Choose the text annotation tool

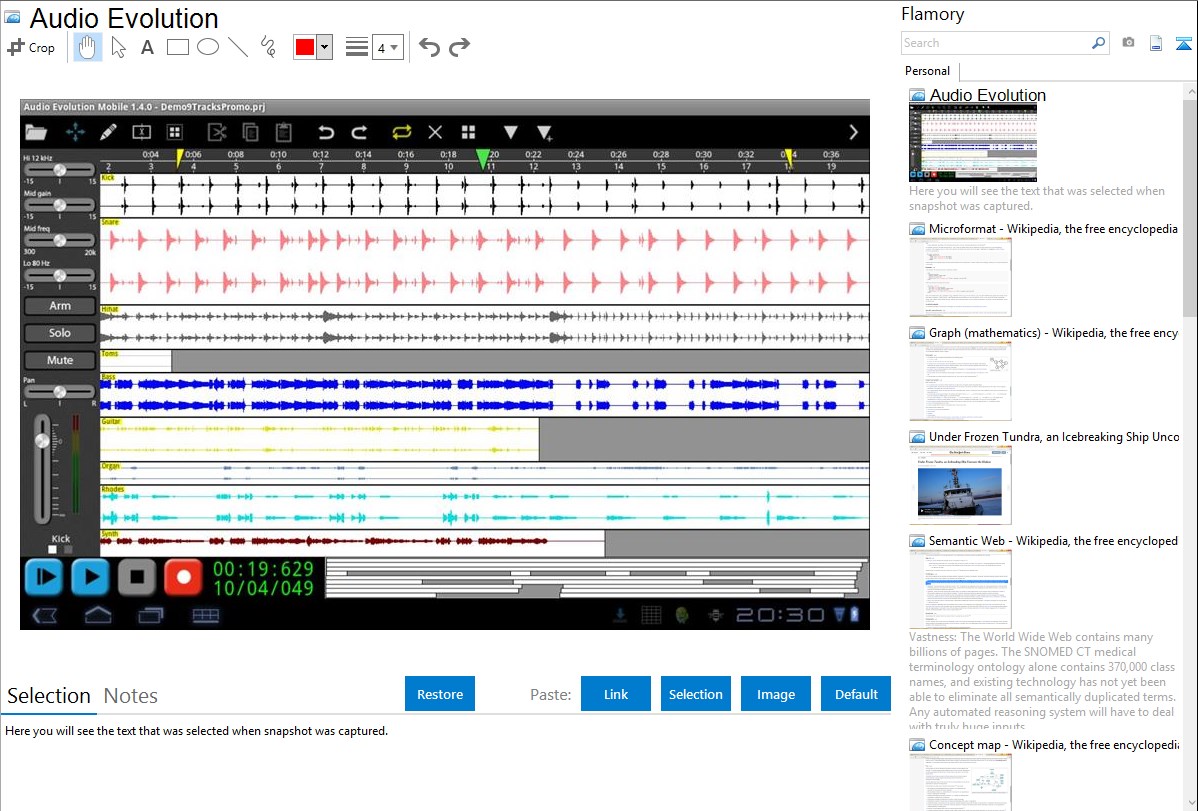pos(147,47)
